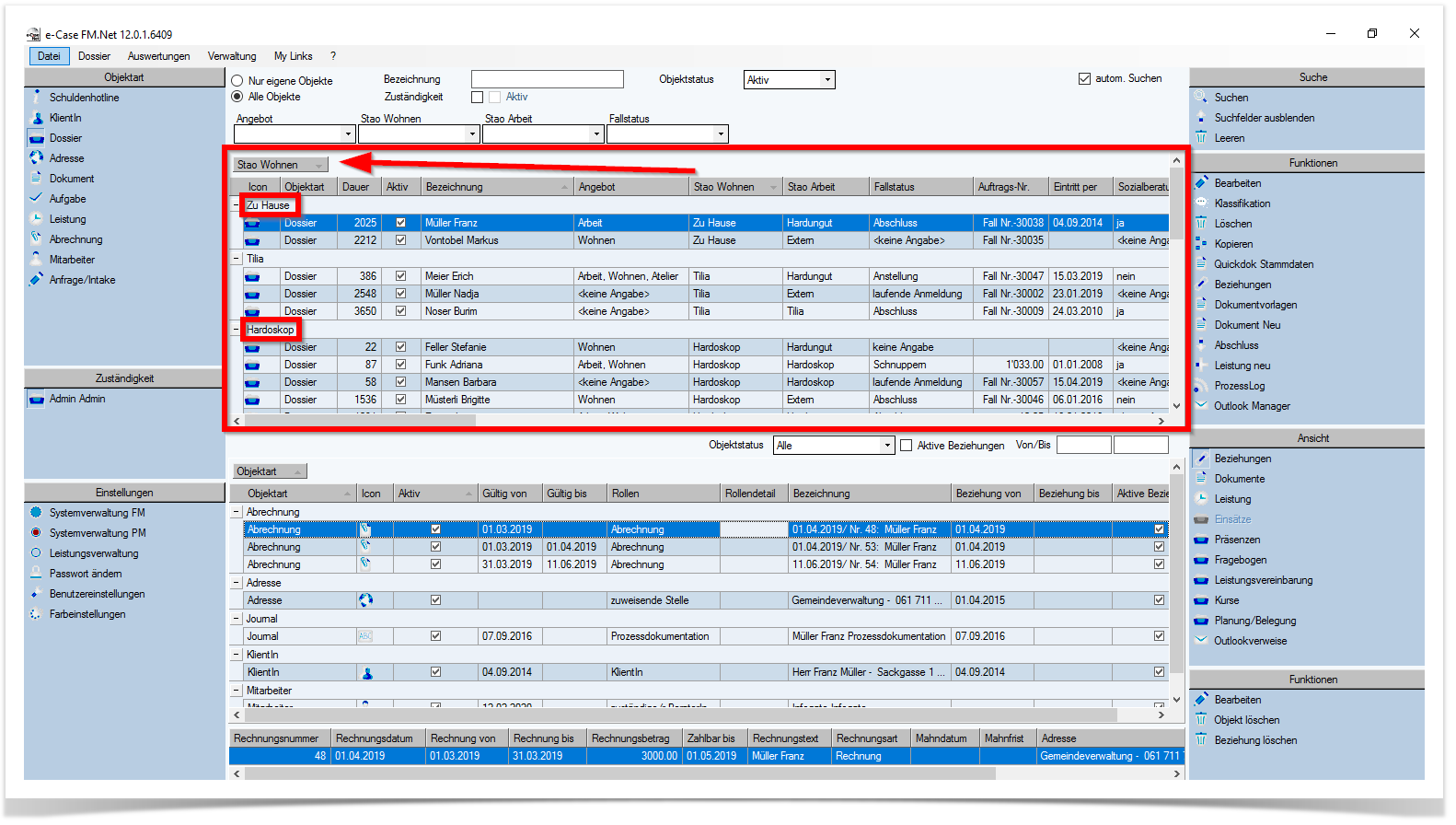Click the 'Stao Wohnen' grouping button

[x=280, y=165]
